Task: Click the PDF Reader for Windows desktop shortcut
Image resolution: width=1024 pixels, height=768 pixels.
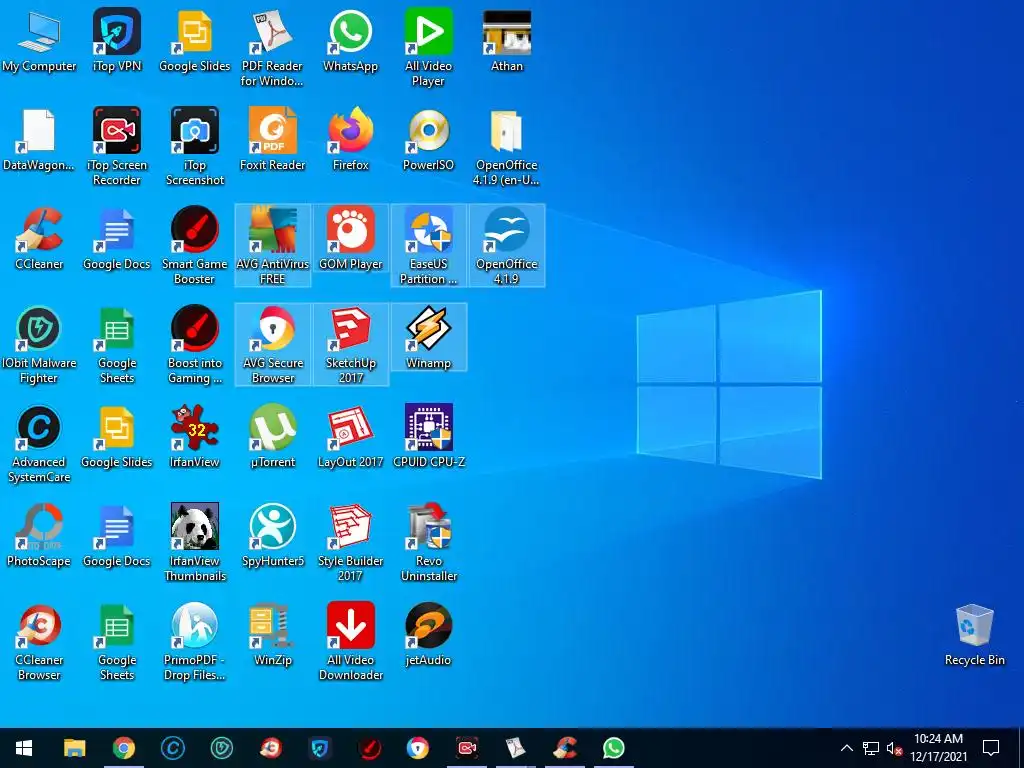Action: pyautogui.click(x=272, y=49)
